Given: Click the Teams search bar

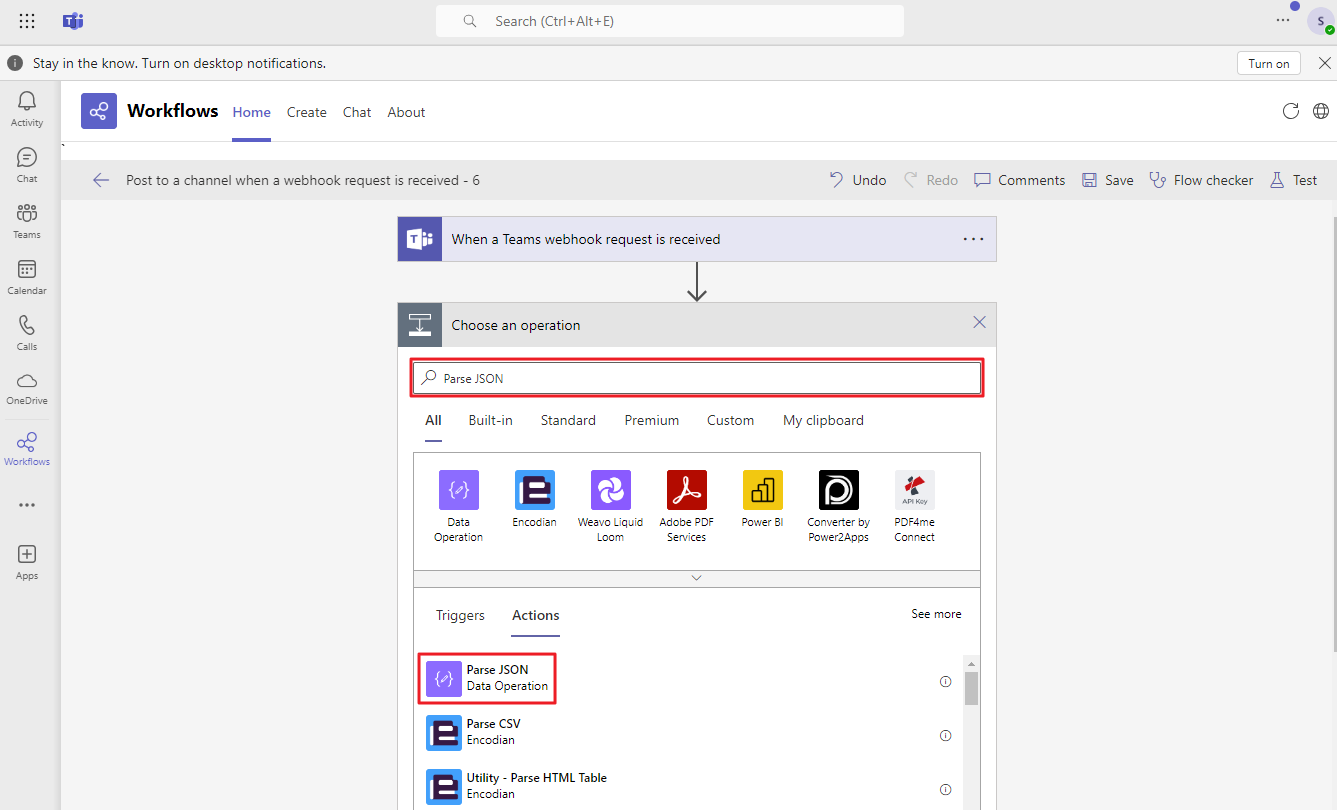Looking at the screenshot, I should click(670, 21).
